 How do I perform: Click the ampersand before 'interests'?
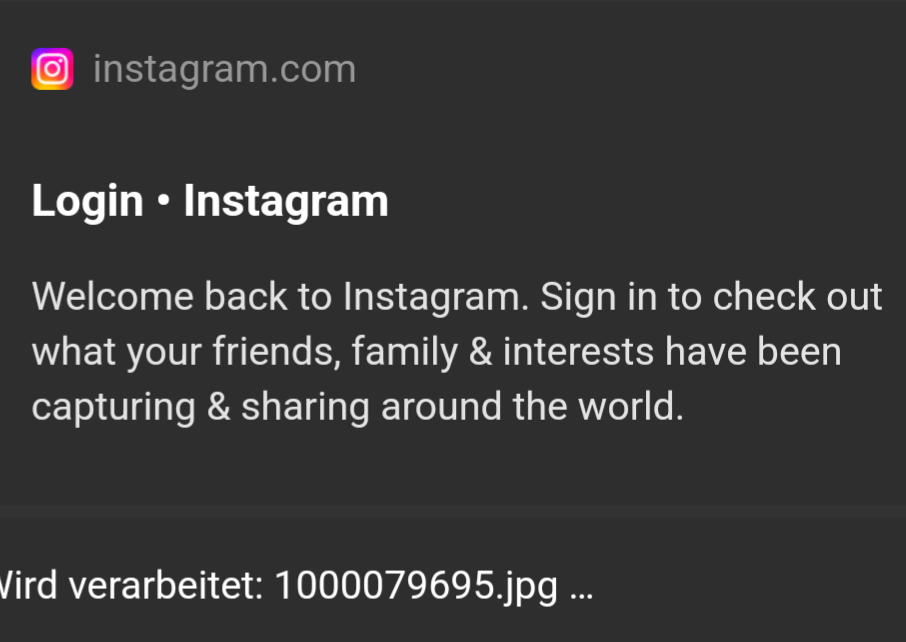pos(480,352)
